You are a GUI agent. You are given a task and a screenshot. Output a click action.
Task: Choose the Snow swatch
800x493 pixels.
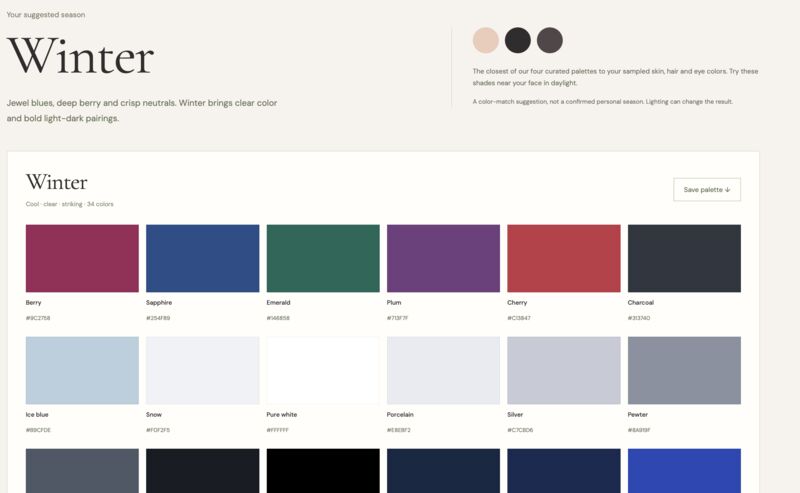pos(203,371)
